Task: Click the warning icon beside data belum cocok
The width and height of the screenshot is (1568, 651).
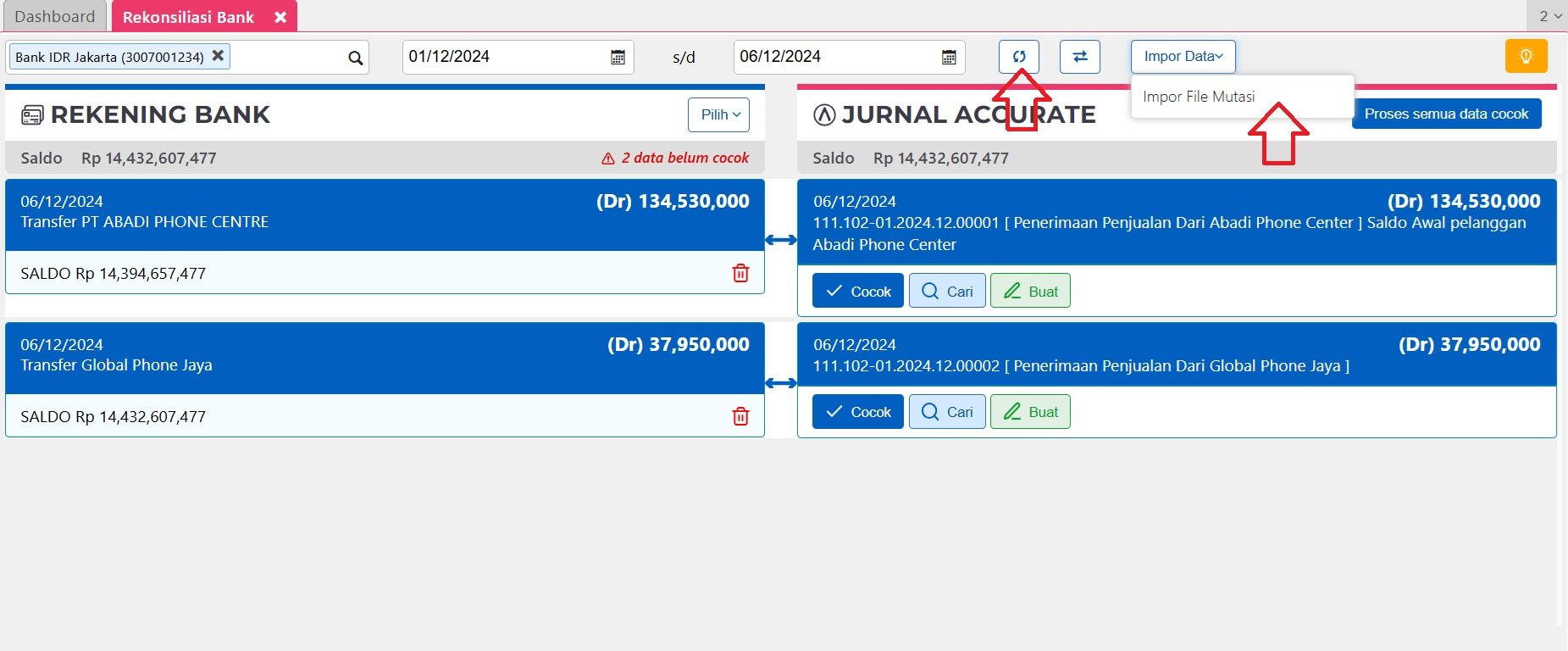Action: (608, 159)
